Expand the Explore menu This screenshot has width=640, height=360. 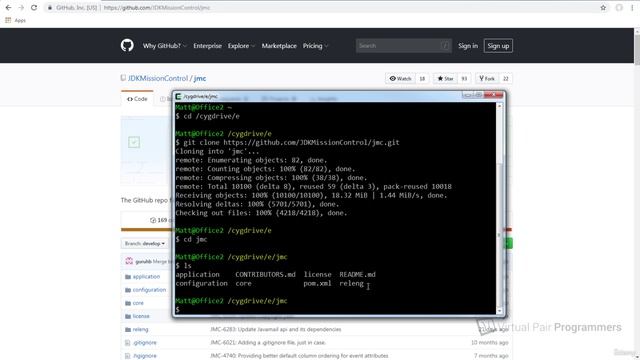tap(241, 46)
